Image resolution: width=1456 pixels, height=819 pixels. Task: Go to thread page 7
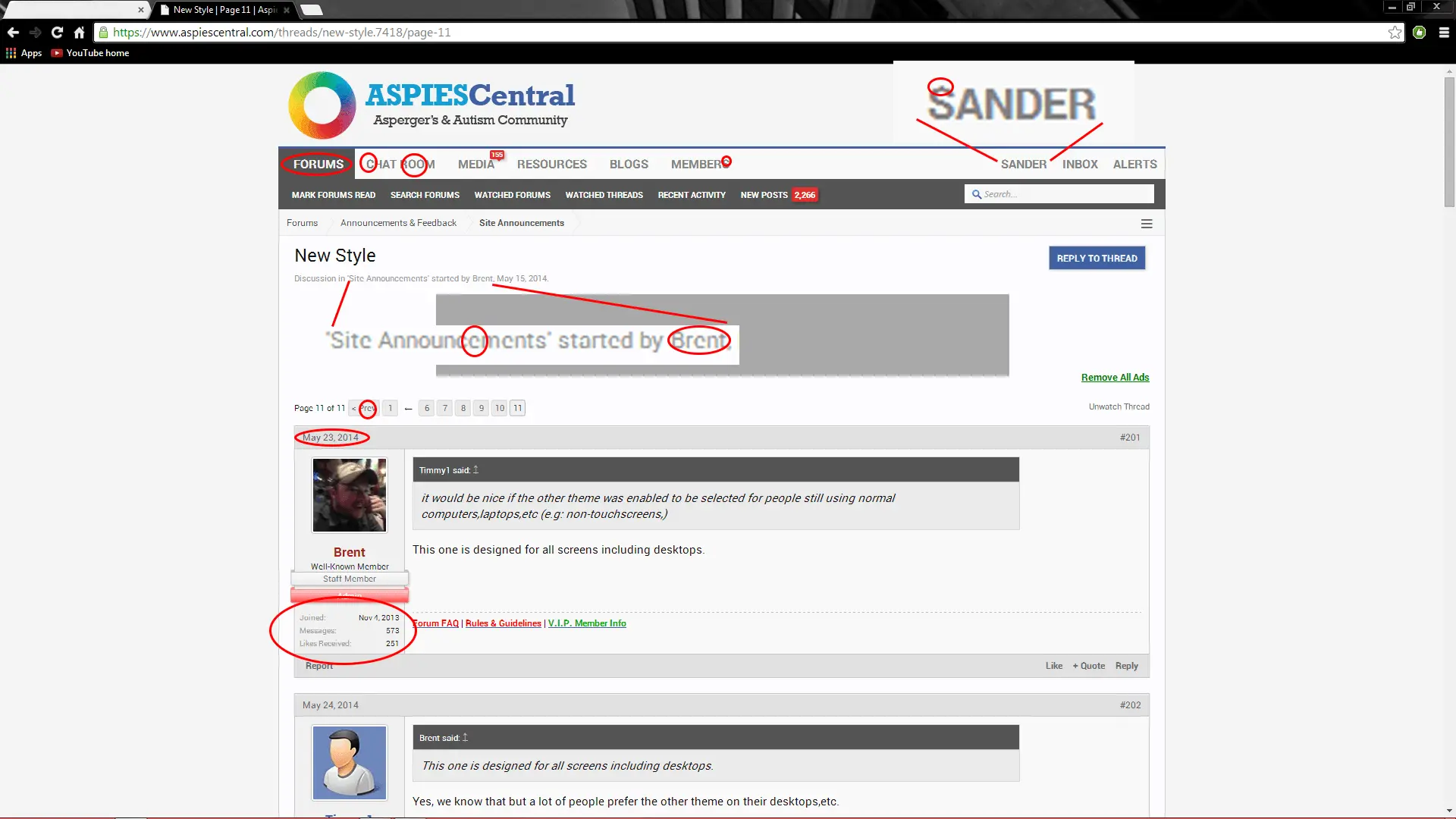point(445,408)
